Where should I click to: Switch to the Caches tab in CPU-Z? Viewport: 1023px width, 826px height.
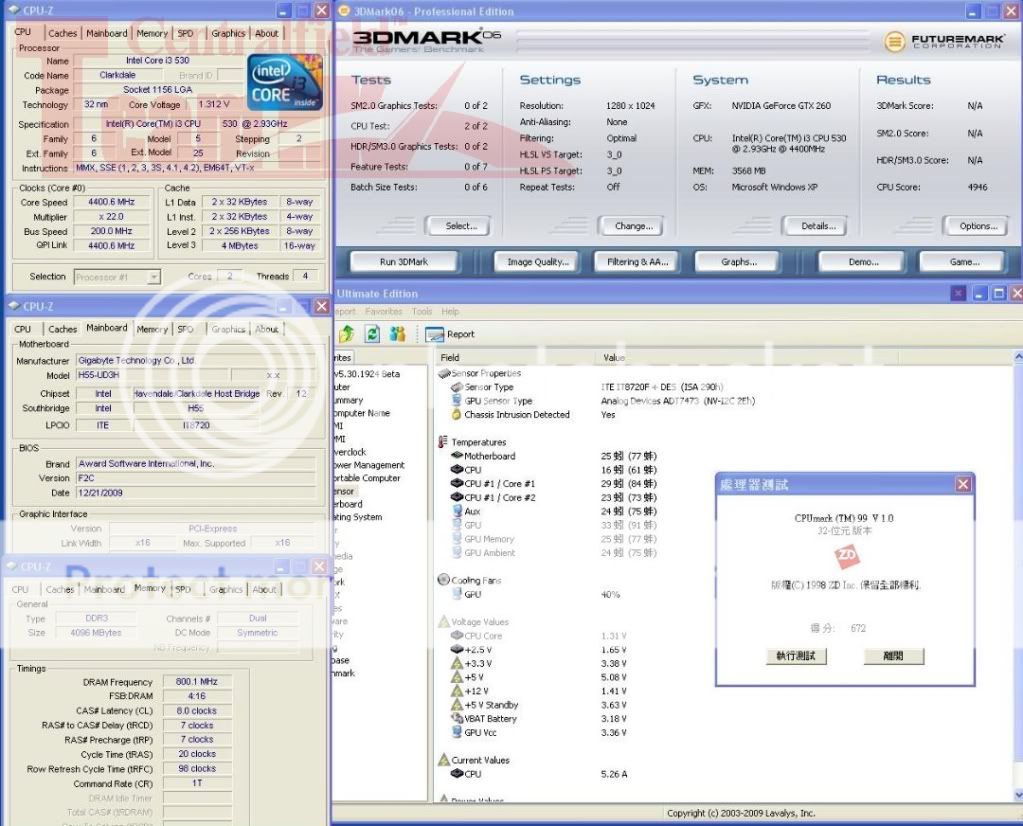(62, 33)
